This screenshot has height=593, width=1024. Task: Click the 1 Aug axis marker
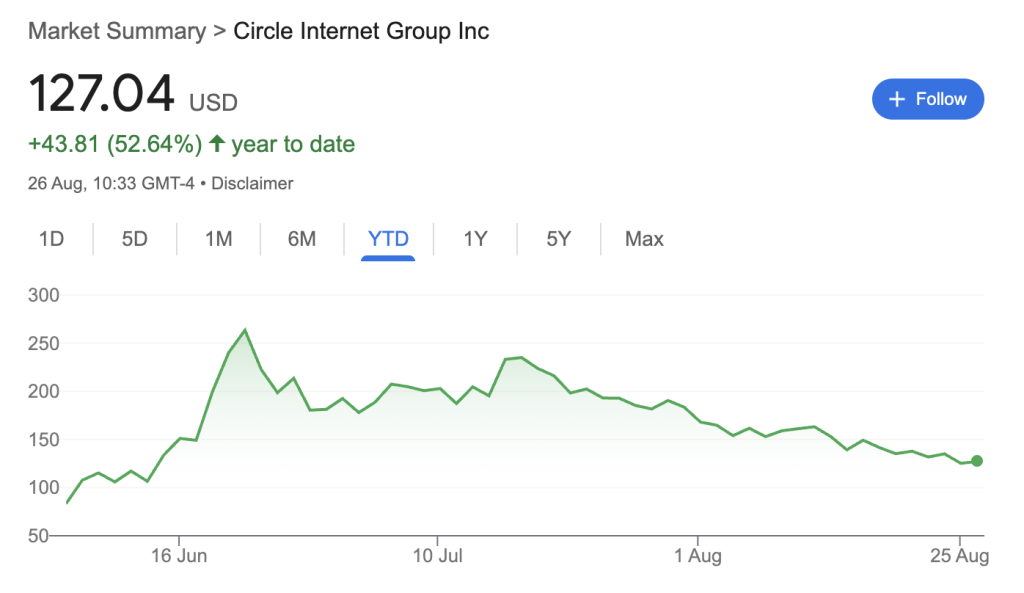[698, 556]
